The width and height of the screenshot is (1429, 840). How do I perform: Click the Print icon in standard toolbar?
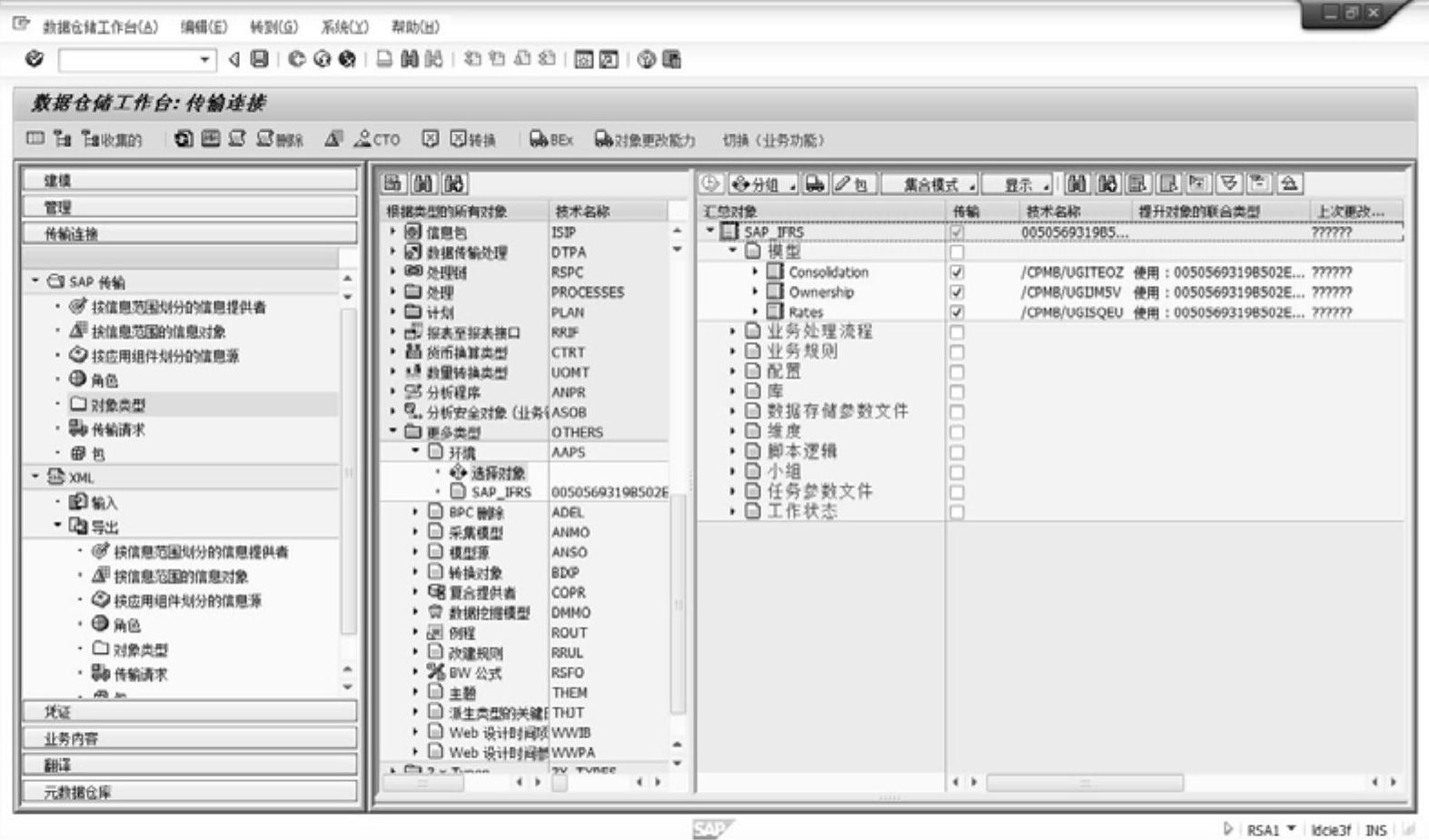385,59
